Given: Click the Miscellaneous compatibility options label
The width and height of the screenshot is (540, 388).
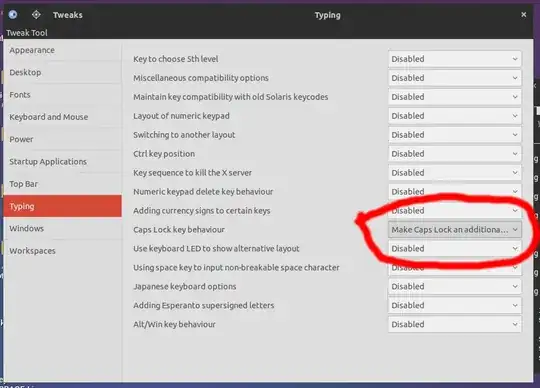Looking at the screenshot, I should tap(201, 78).
